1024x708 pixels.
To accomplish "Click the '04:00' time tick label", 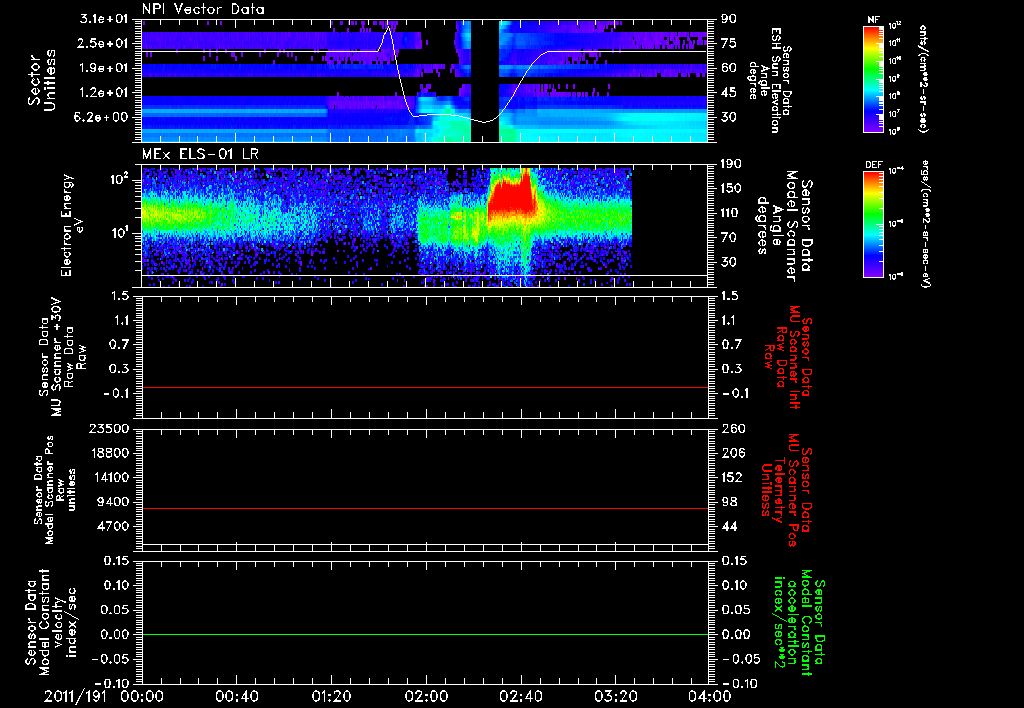I will coord(709,696).
